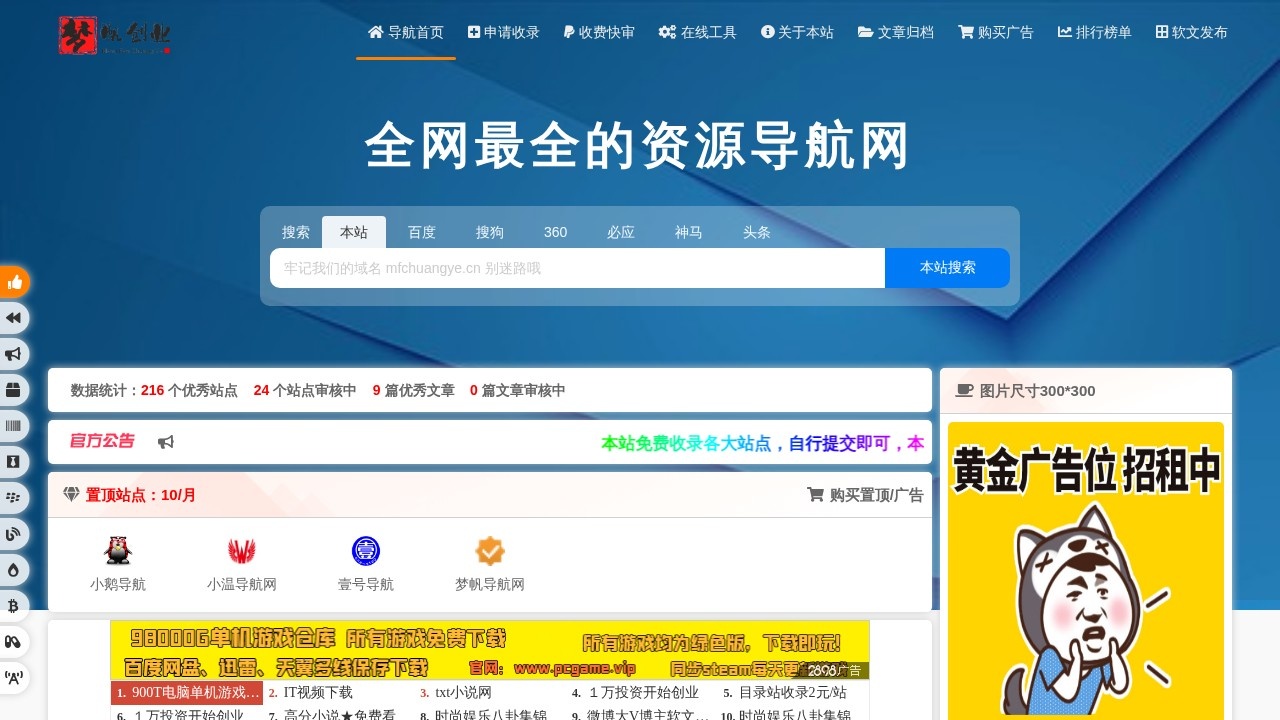The width and height of the screenshot is (1280, 720).
Task: Open ranked link 900T电脑单机游戏
Action: (x=187, y=692)
